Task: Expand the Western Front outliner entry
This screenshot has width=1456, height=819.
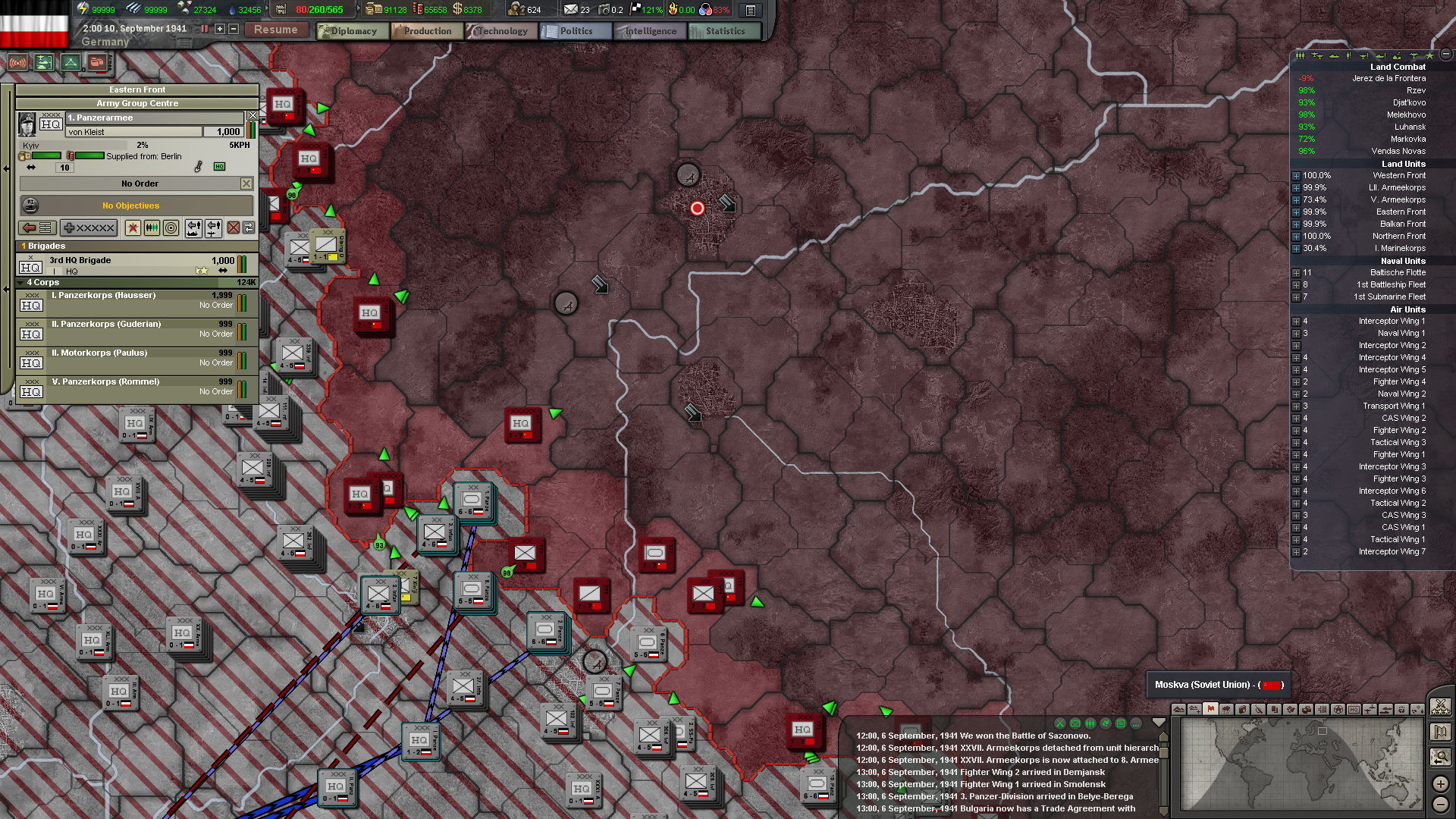Action: tap(1296, 176)
